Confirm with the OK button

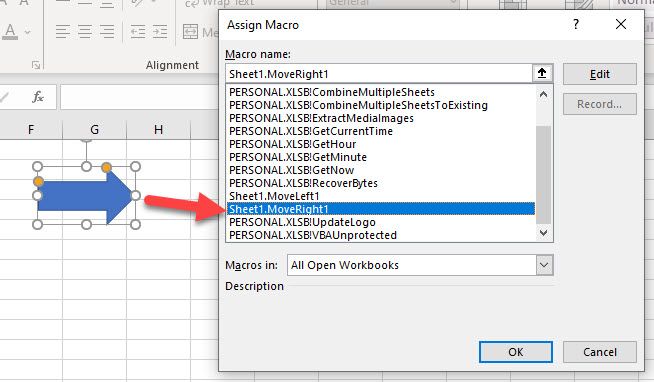click(516, 352)
